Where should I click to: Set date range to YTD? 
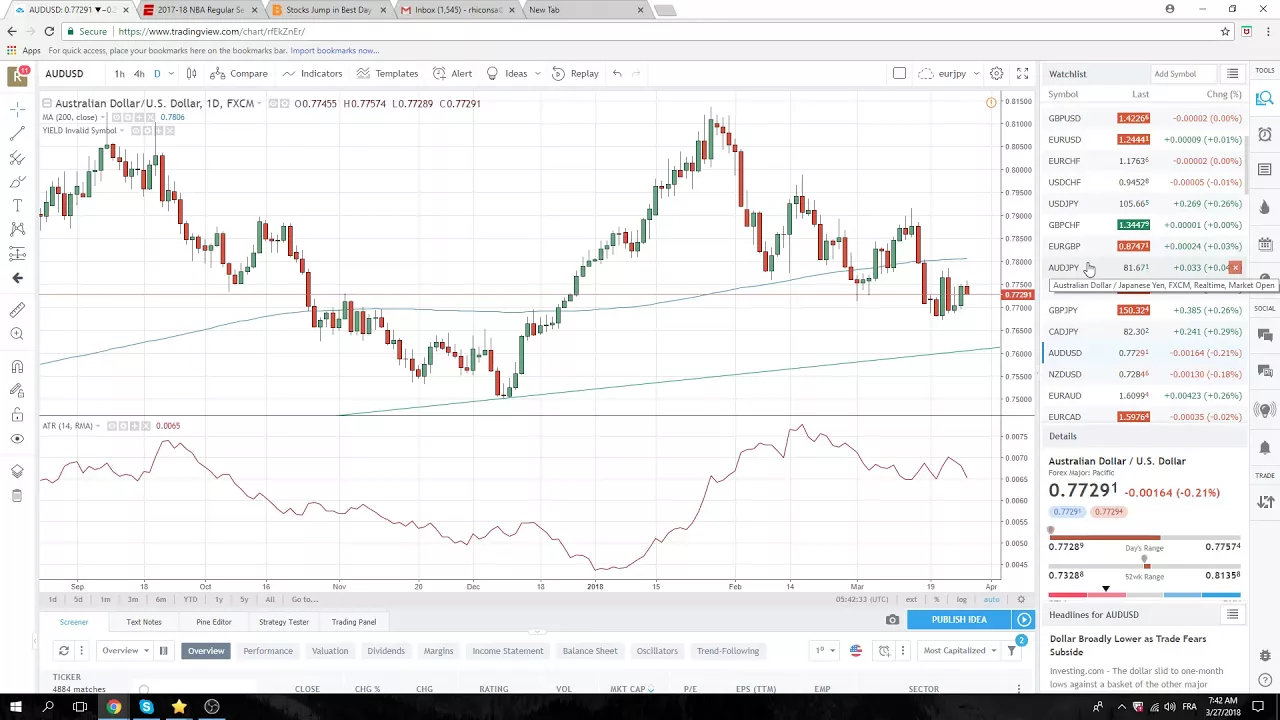(190, 599)
